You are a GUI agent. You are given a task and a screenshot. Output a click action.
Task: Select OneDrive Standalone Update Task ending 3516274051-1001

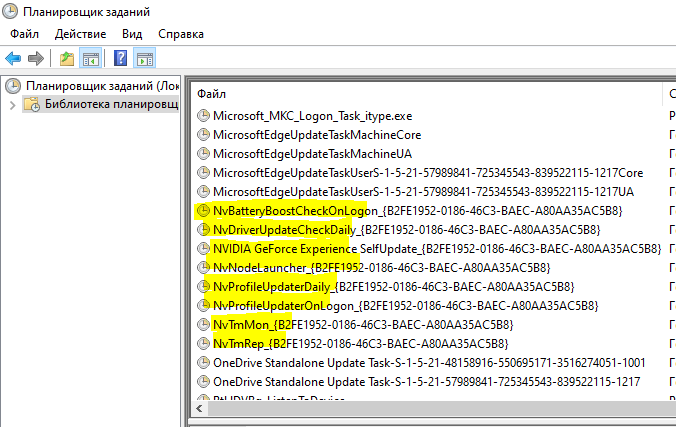pyautogui.click(x=429, y=362)
